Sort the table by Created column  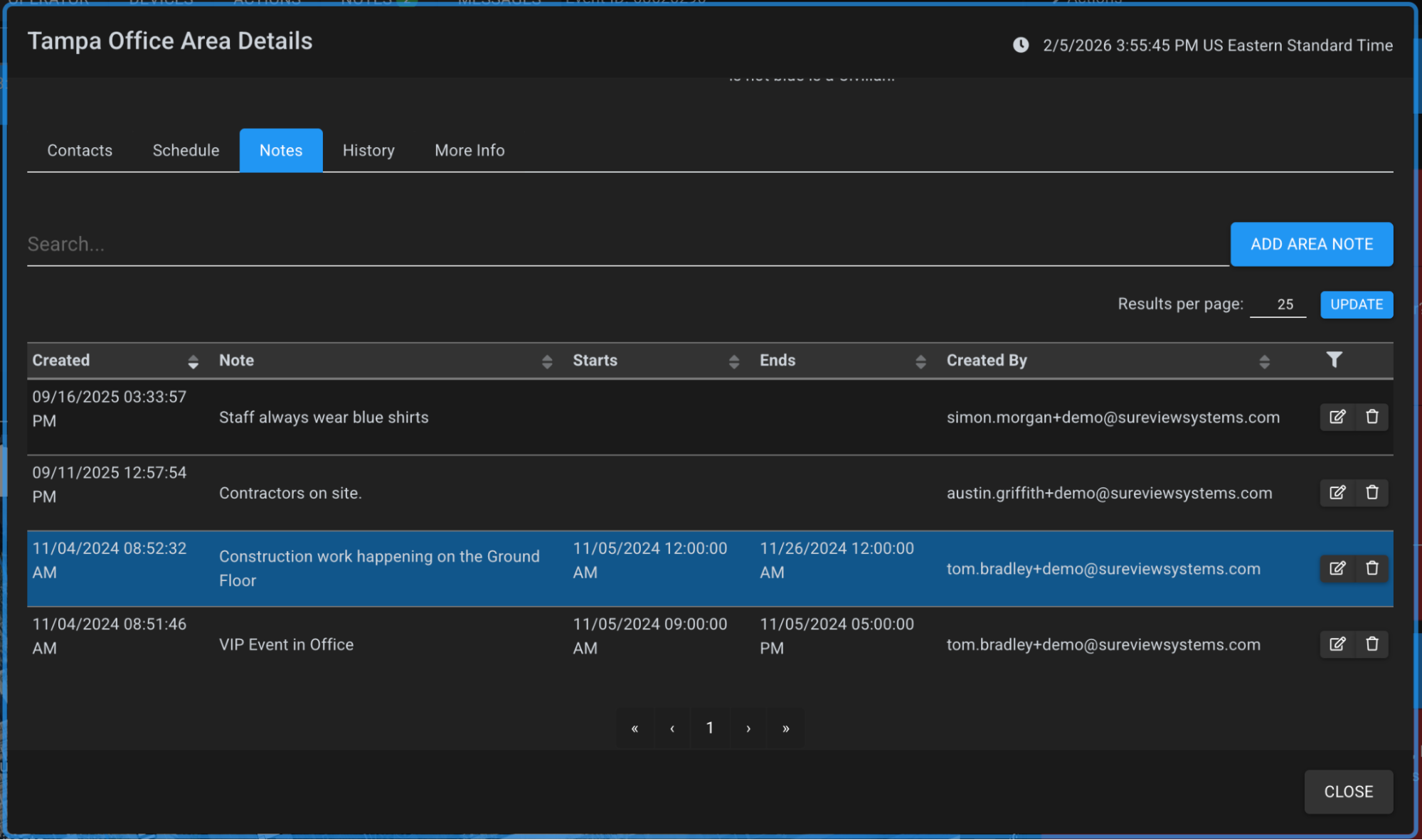[193, 361]
